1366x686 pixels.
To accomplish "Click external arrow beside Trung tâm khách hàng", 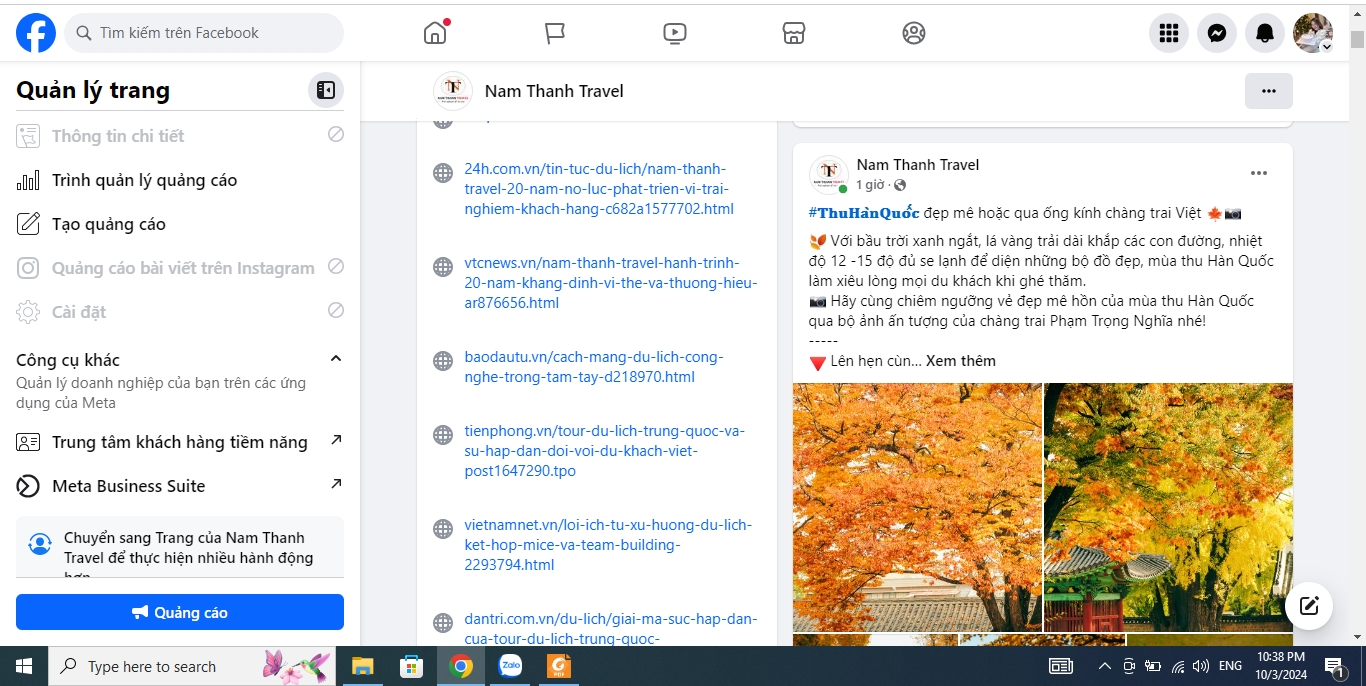I will 336,440.
